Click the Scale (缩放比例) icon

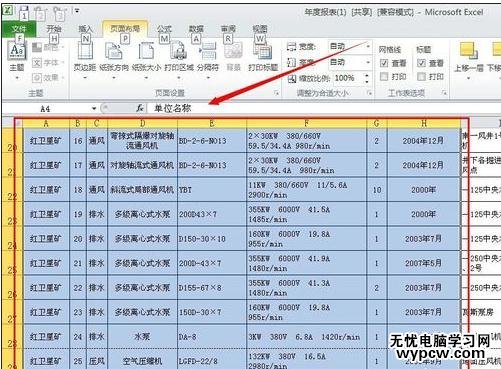coord(292,78)
